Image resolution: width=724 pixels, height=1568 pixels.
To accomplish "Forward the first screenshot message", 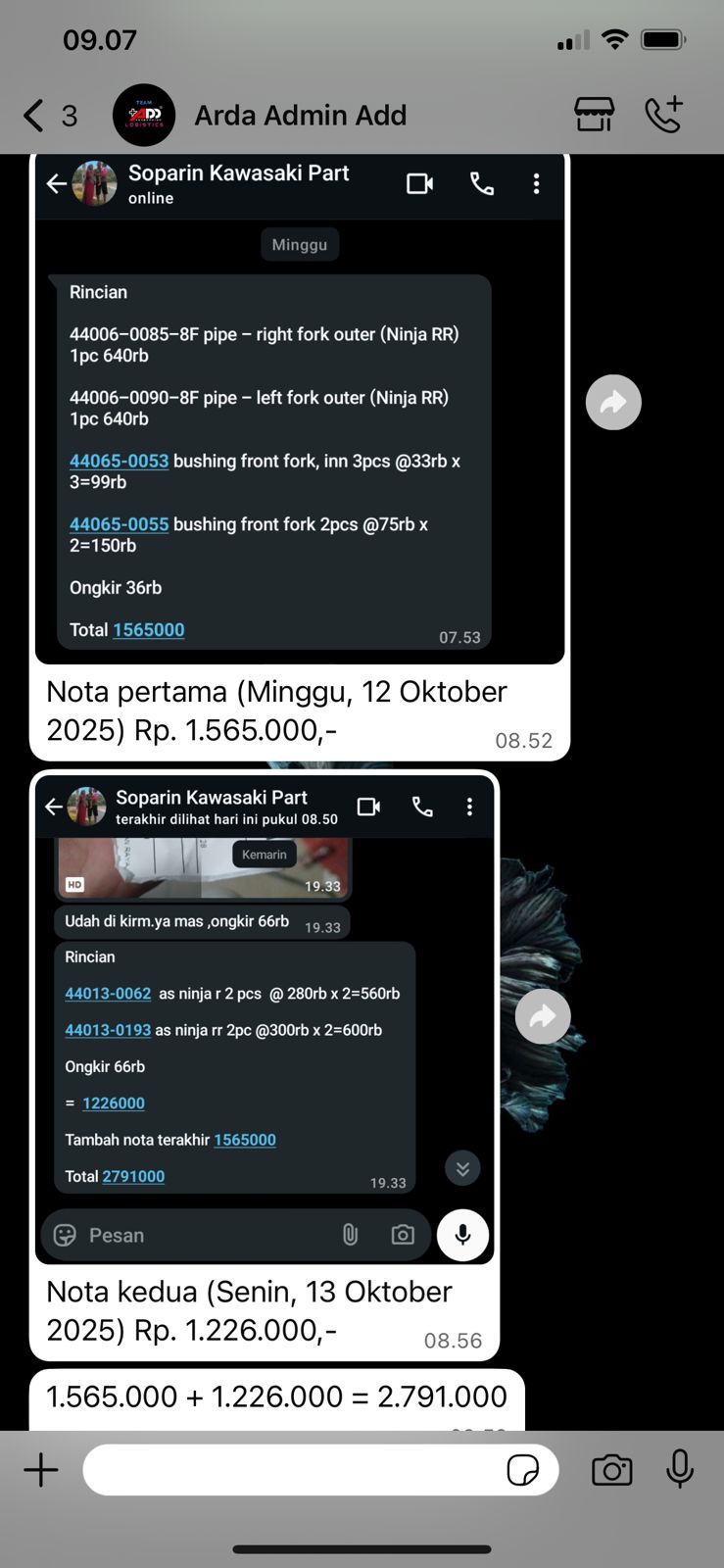I will point(613,402).
